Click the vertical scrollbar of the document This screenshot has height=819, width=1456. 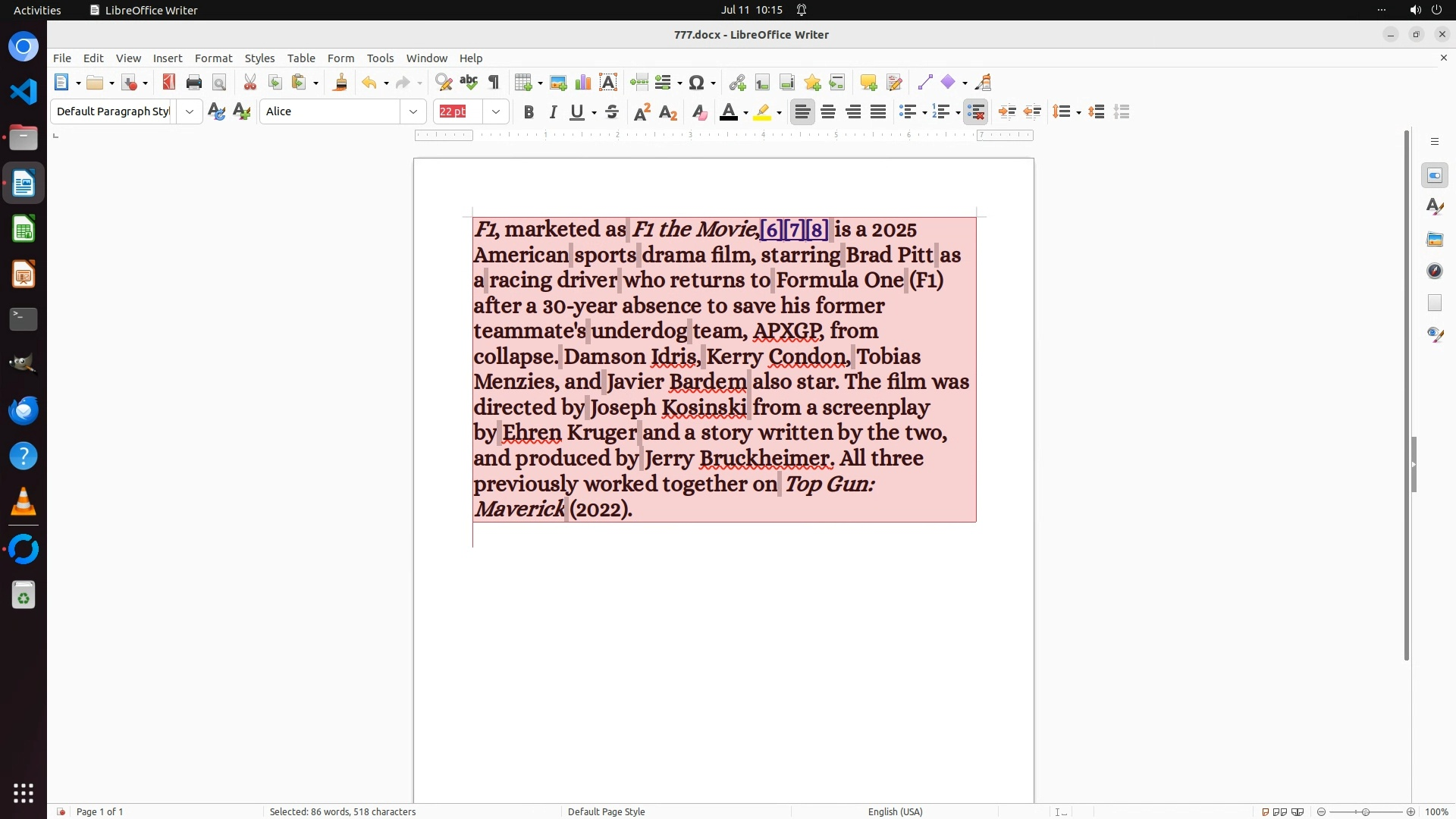point(1406,394)
